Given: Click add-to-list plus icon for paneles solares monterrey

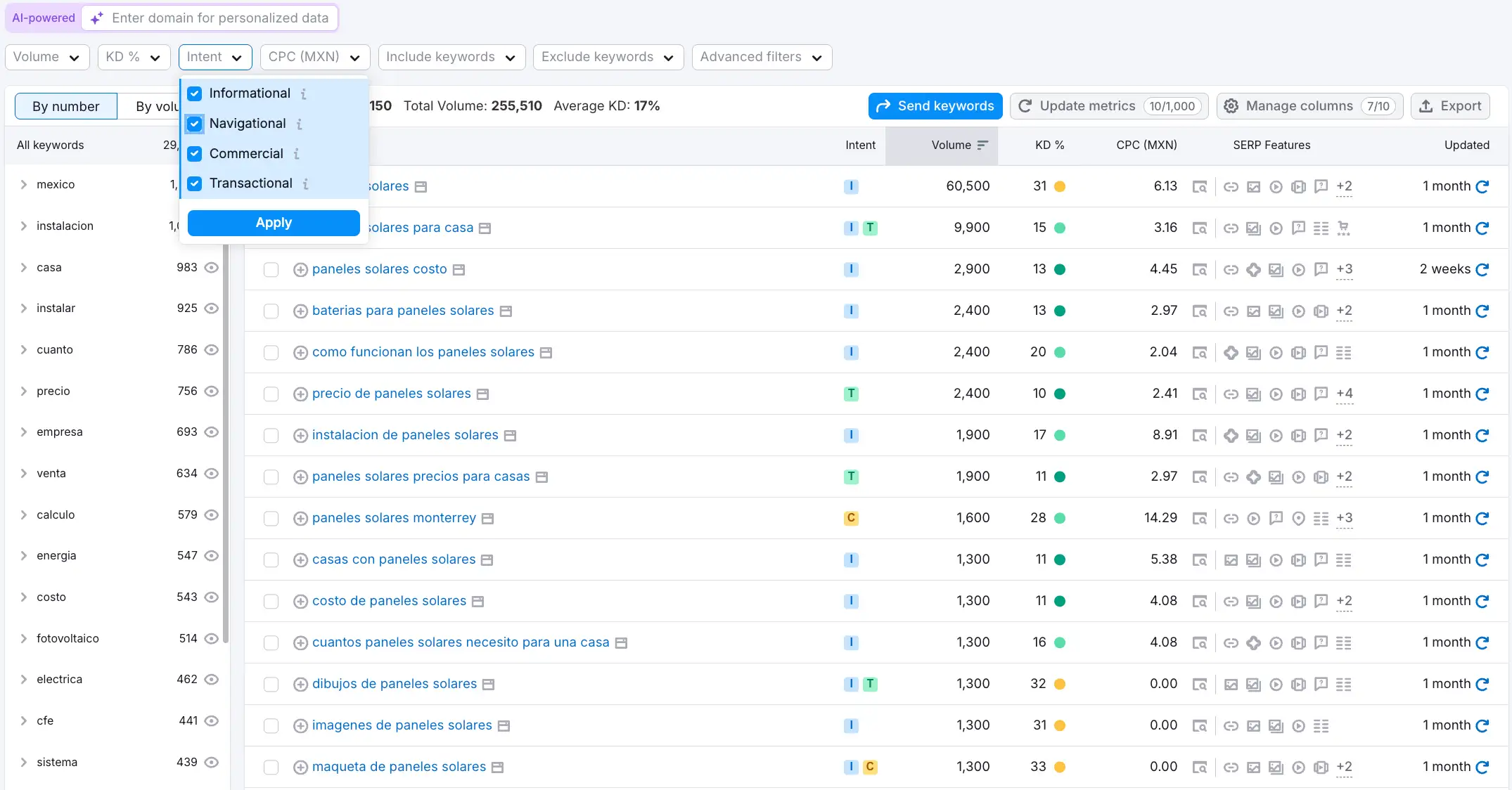Looking at the screenshot, I should tap(300, 519).
